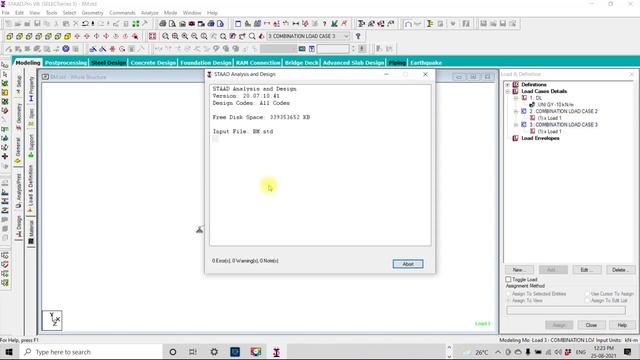The width and height of the screenshot is (640, 360).
Task: Click the green grid icon in top toolbar
Action: click(x=136, y=24)
